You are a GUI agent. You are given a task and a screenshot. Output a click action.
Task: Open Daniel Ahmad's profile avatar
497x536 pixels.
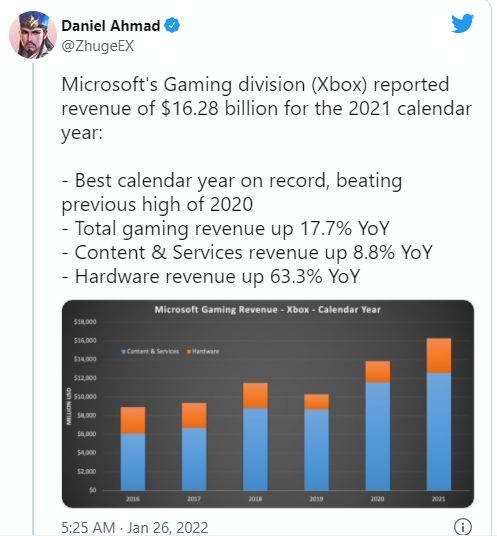[x=33, y=35]
